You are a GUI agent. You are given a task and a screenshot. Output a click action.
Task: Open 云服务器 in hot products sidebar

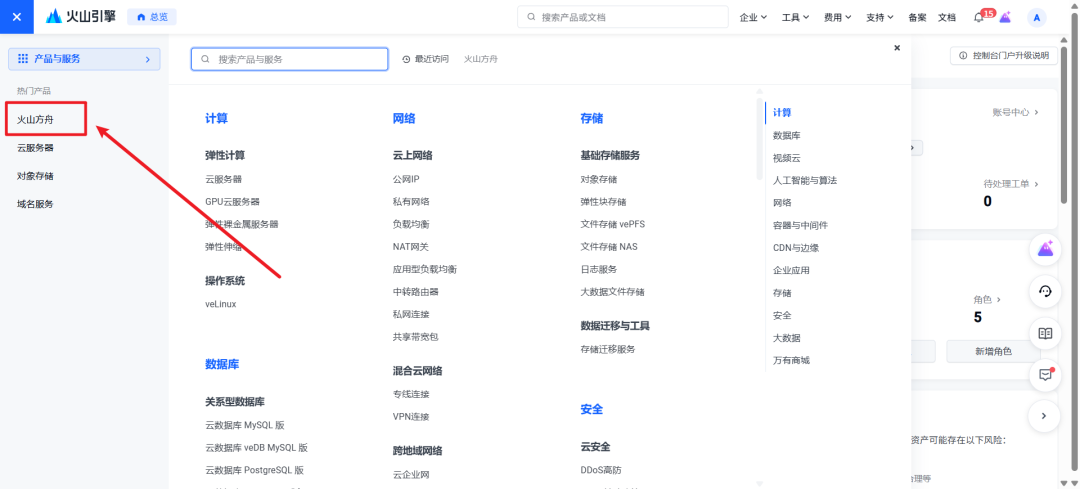click(36, 147)
